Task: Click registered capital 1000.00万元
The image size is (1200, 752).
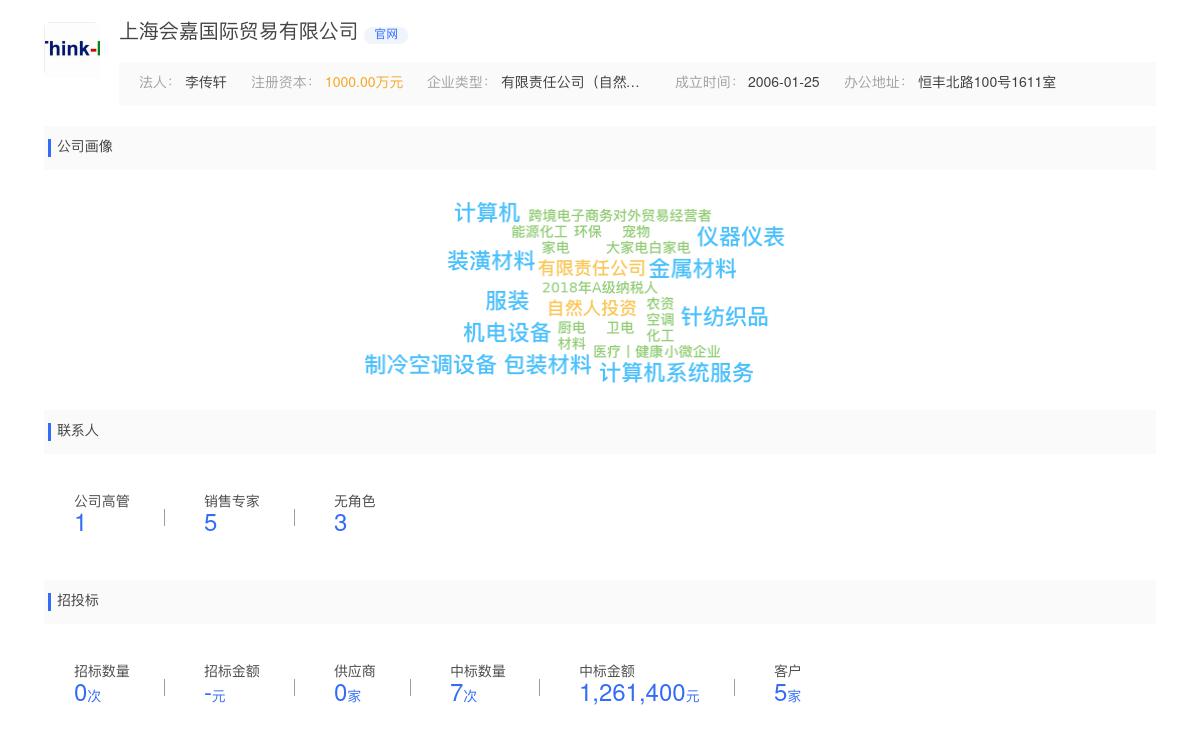Action: (364, 83)
